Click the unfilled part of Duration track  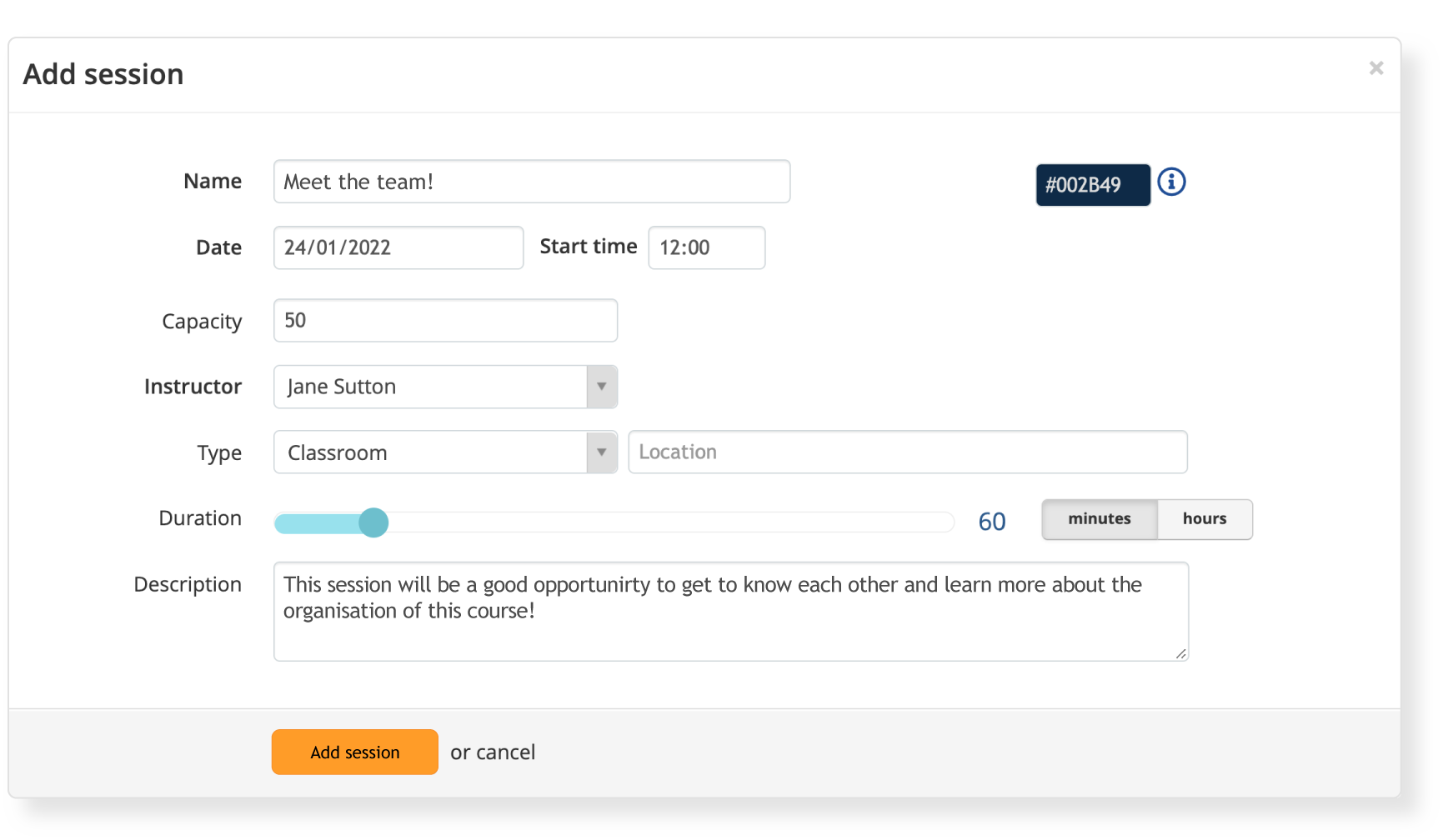coord(667,522)
